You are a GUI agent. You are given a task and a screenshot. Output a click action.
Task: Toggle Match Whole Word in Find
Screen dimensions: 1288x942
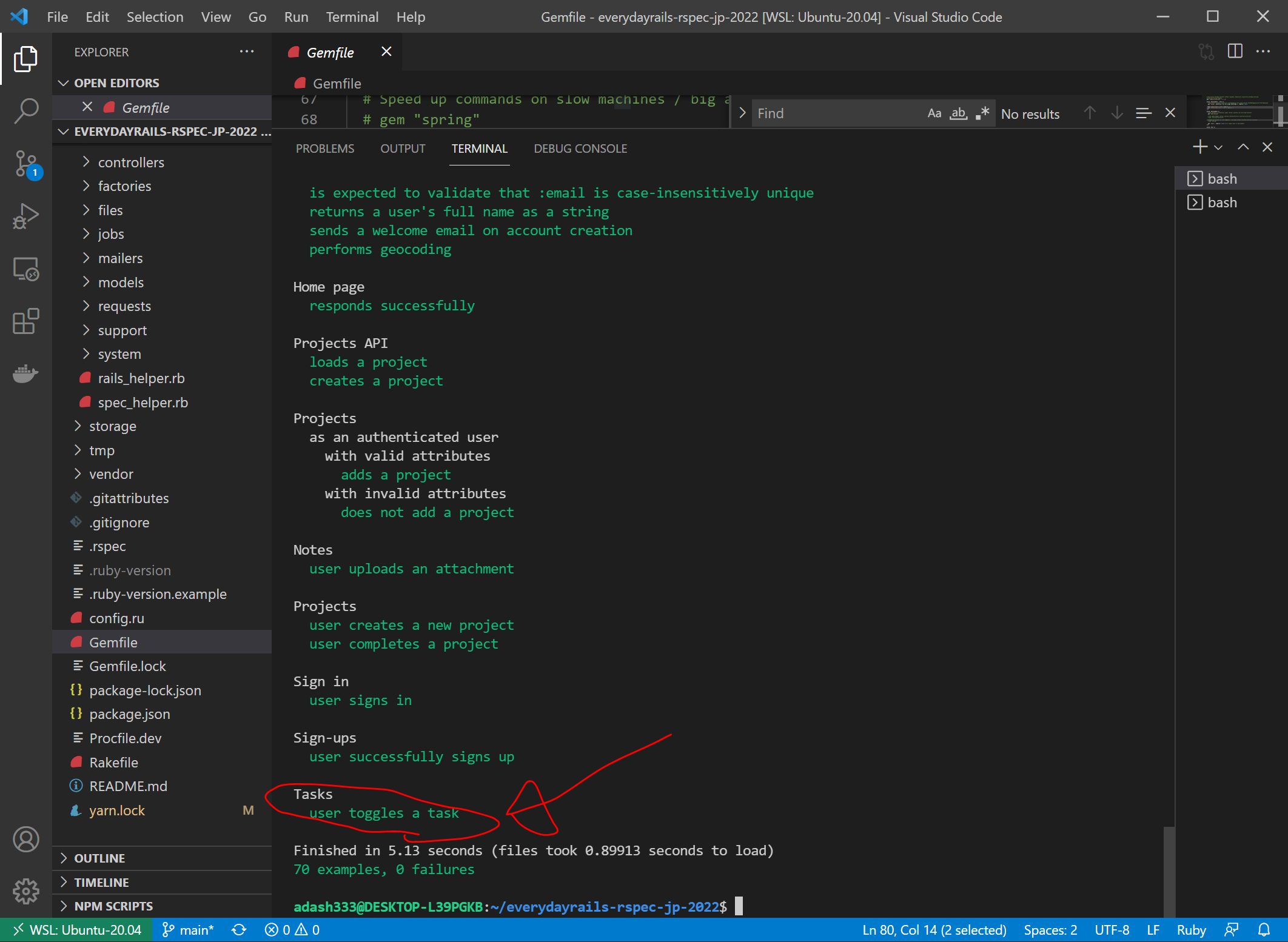(x=958, y=113)
